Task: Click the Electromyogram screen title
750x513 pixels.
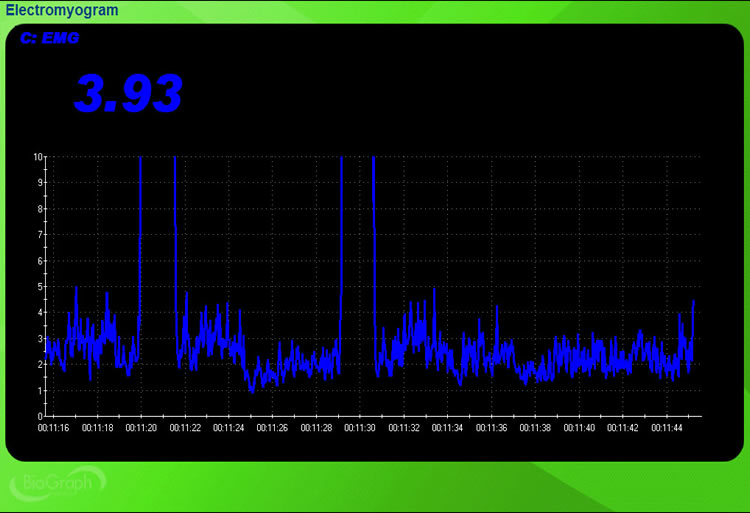Action: pyautogui.click(x=61, y=10)
